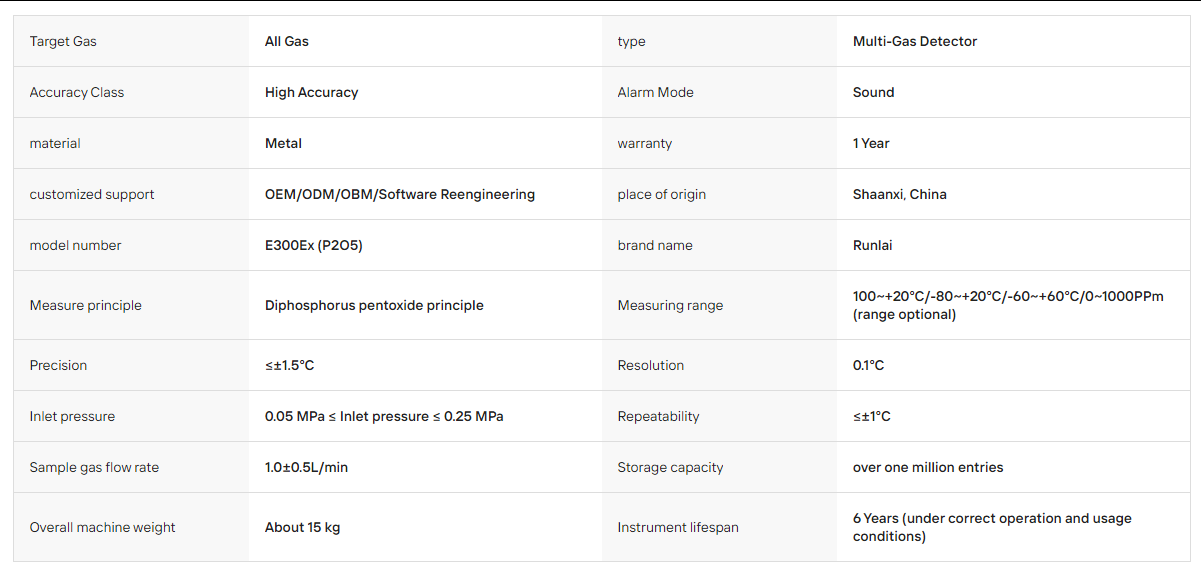
Task: Click the '0.05 MPa ≤ Inlet pressure ≤ 0.25 MPa' value
Action: click(384, 416)
